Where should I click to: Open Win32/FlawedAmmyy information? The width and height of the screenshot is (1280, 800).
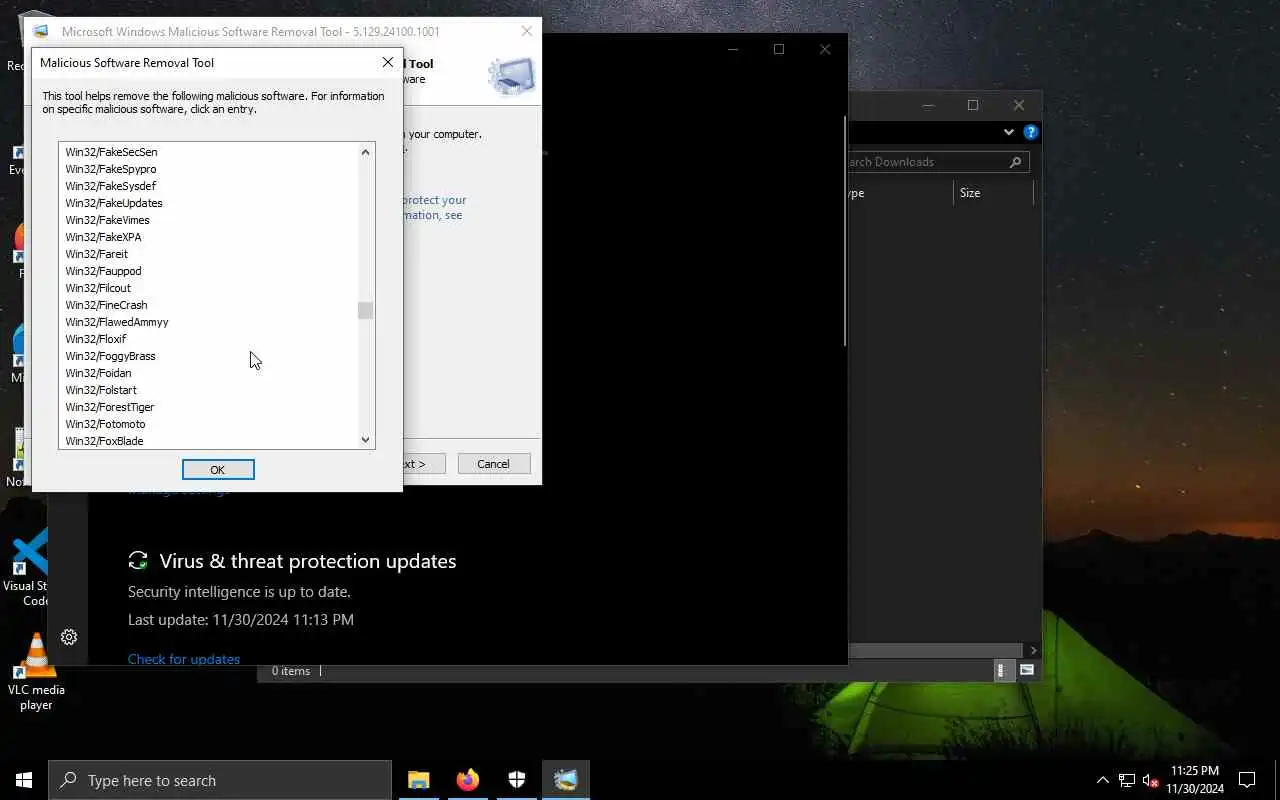coord(117,322)
